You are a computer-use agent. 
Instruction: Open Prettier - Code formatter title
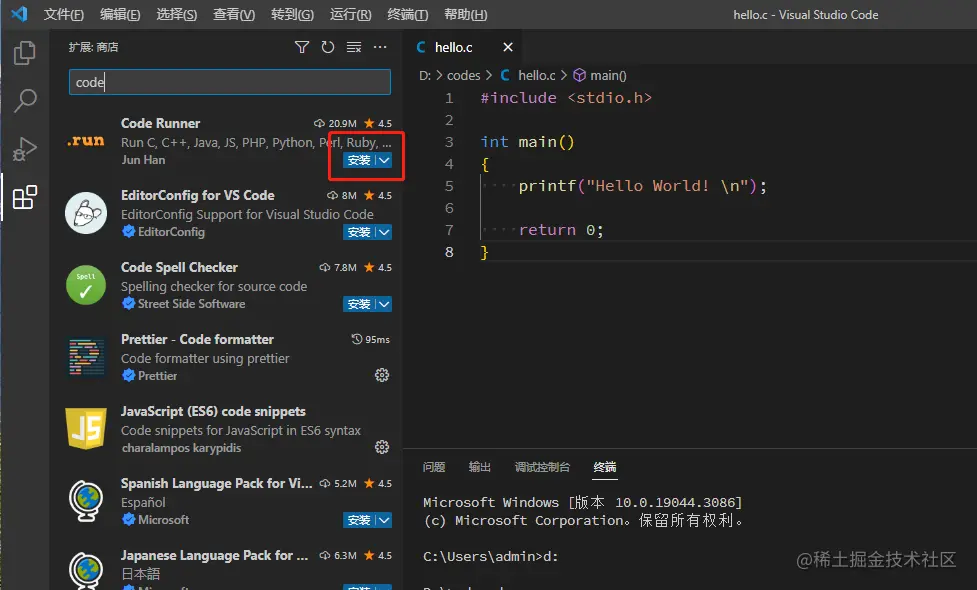[197, 340]
